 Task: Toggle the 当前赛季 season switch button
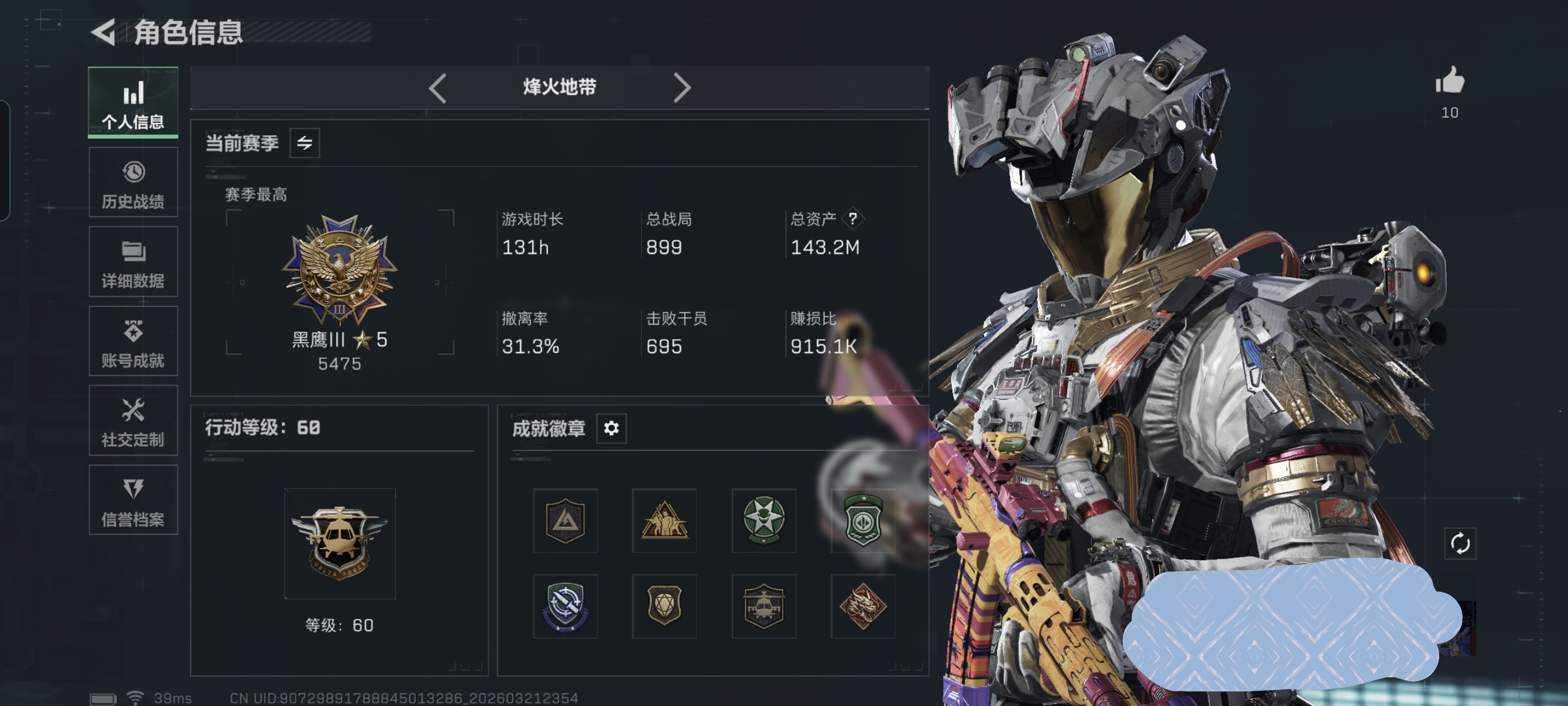coord(305,143)
